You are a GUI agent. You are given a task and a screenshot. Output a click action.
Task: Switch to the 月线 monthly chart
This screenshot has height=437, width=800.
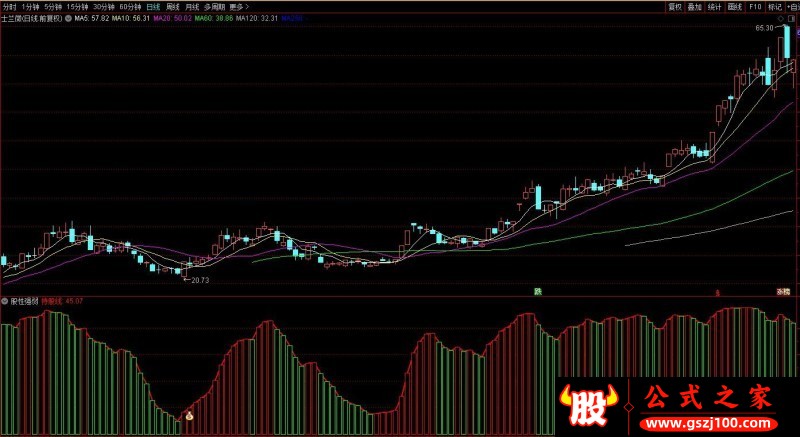(192, 7)
